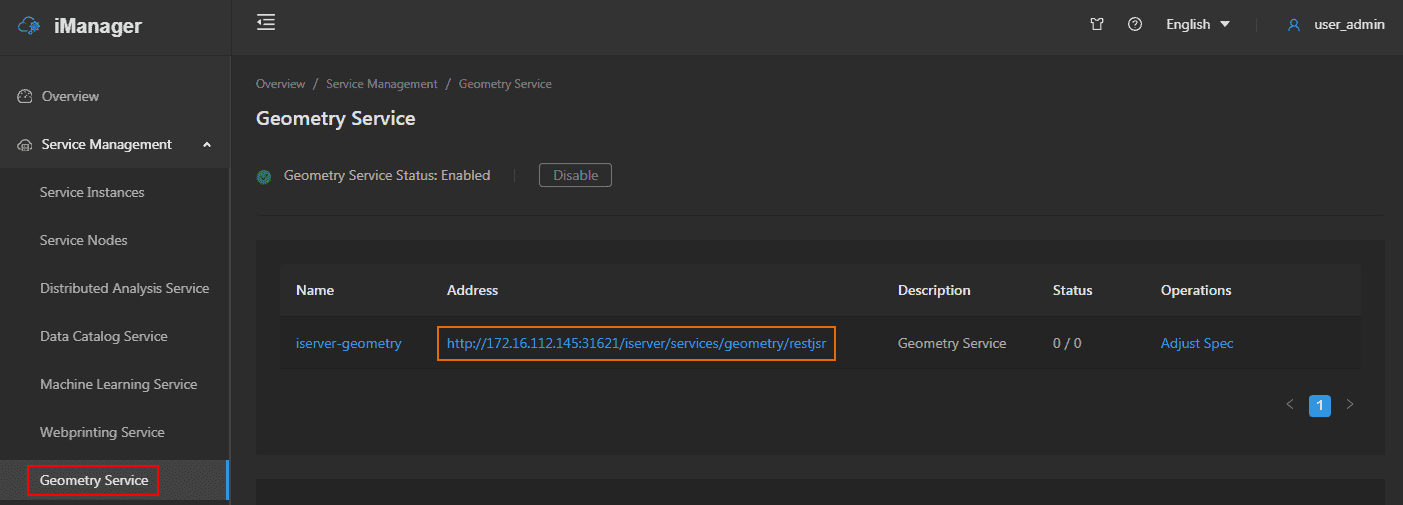Go to Service Management breadcrumb link
This screenshot has width=1403, height=505.
[x=382, y=84]
